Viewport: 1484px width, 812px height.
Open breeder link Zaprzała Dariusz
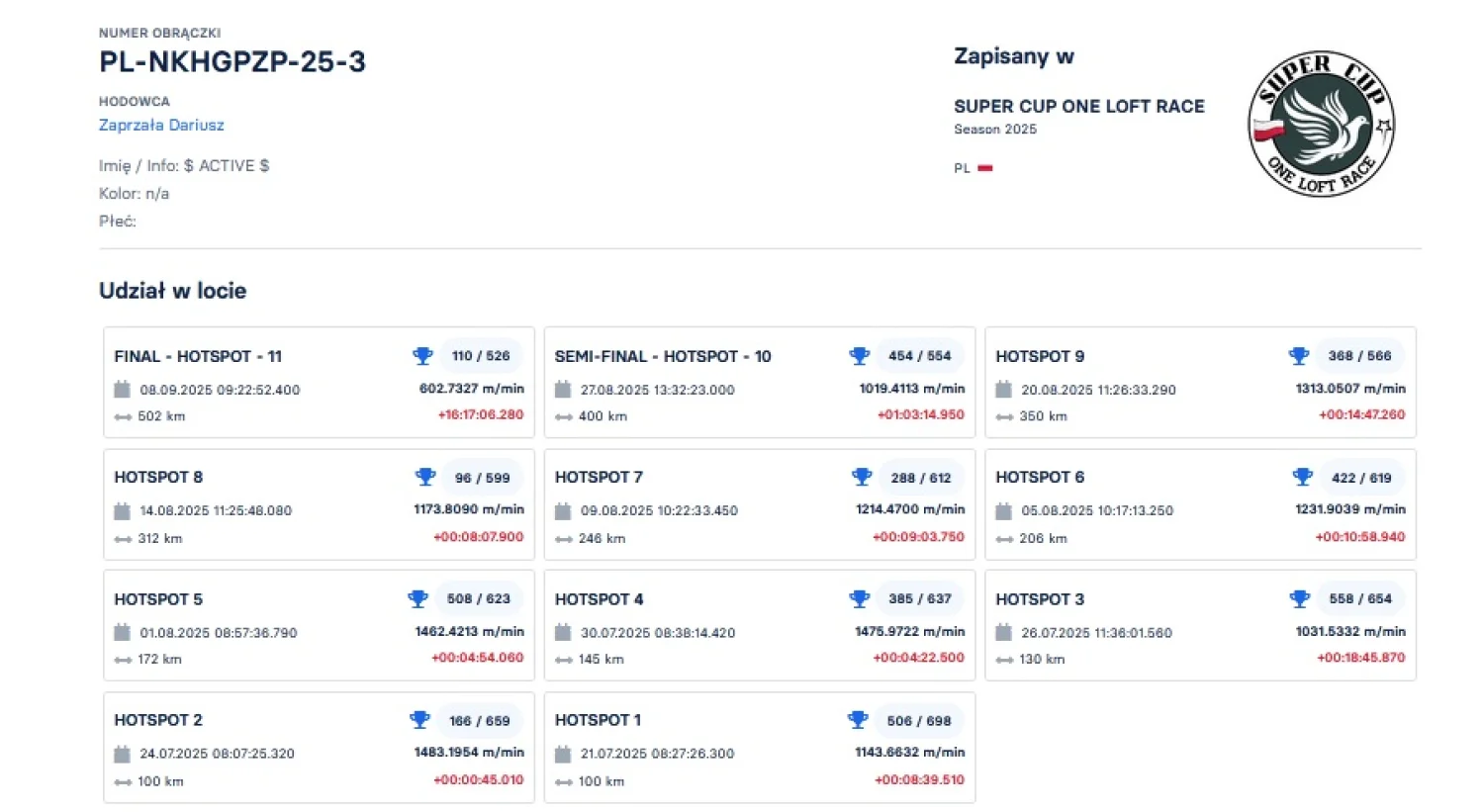pyautogui.click(x=161, y=126)
